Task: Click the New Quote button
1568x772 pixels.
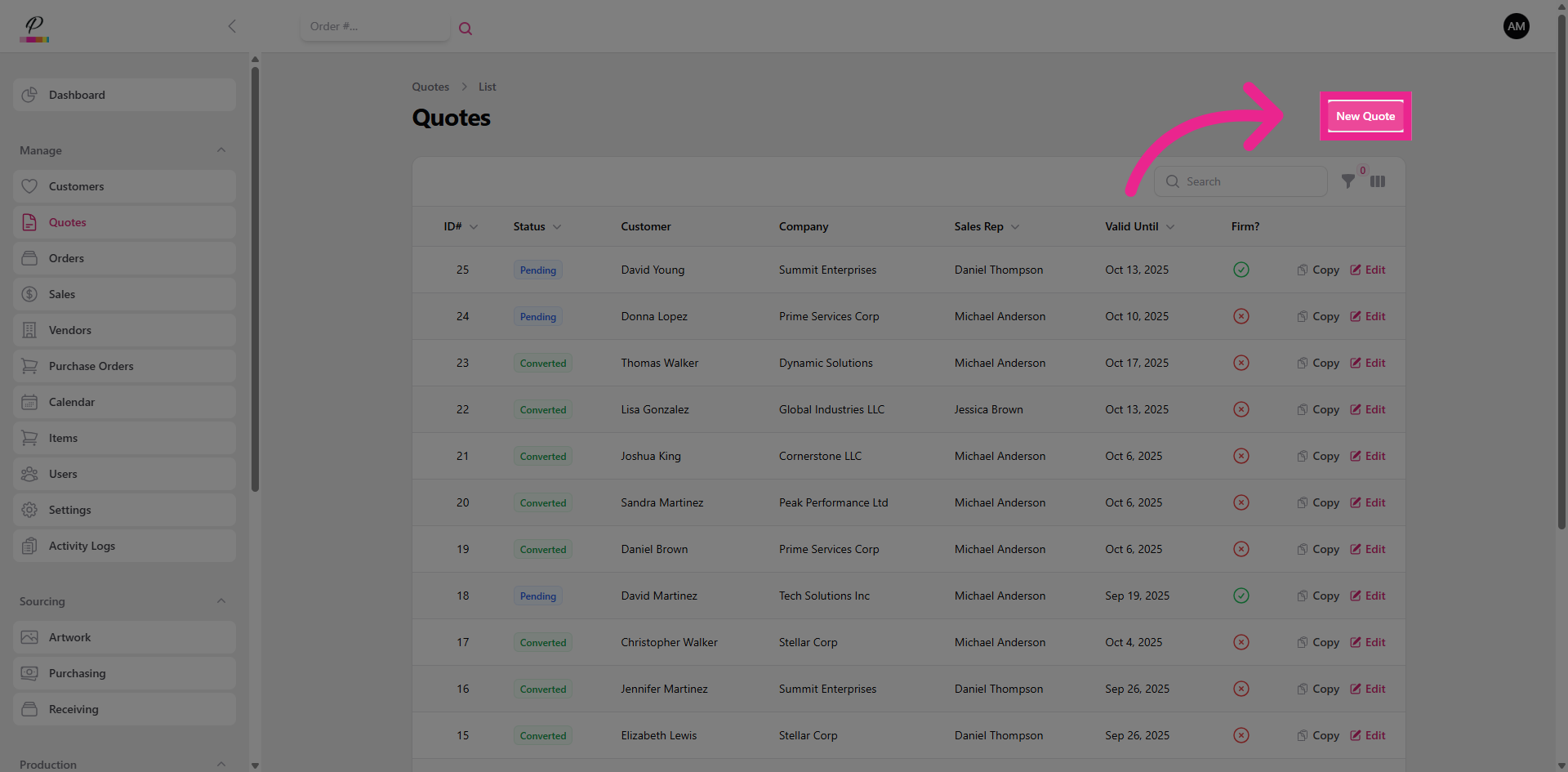Action: [1365, 116]
